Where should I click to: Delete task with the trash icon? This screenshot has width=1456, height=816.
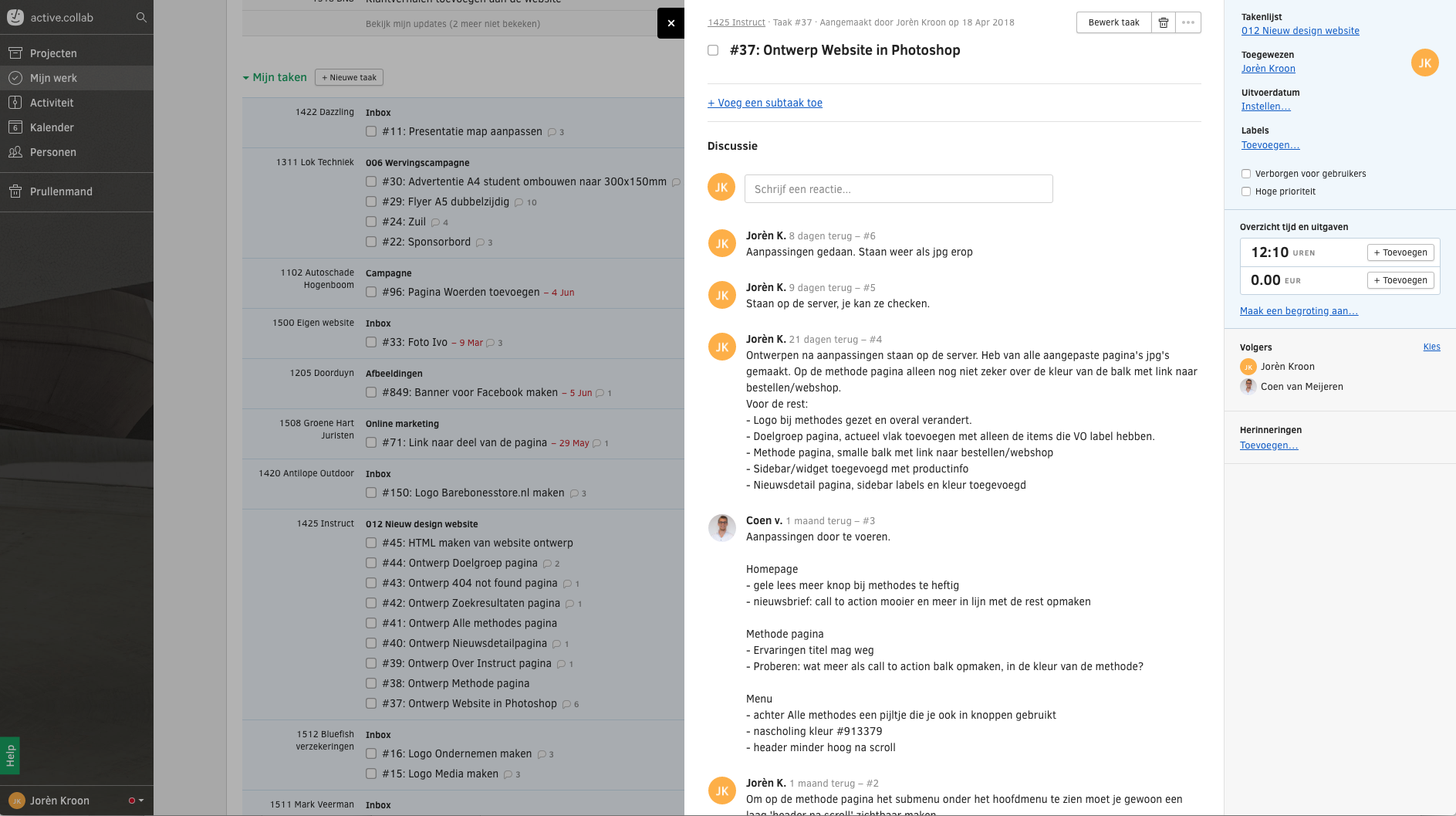(1164, 22)
